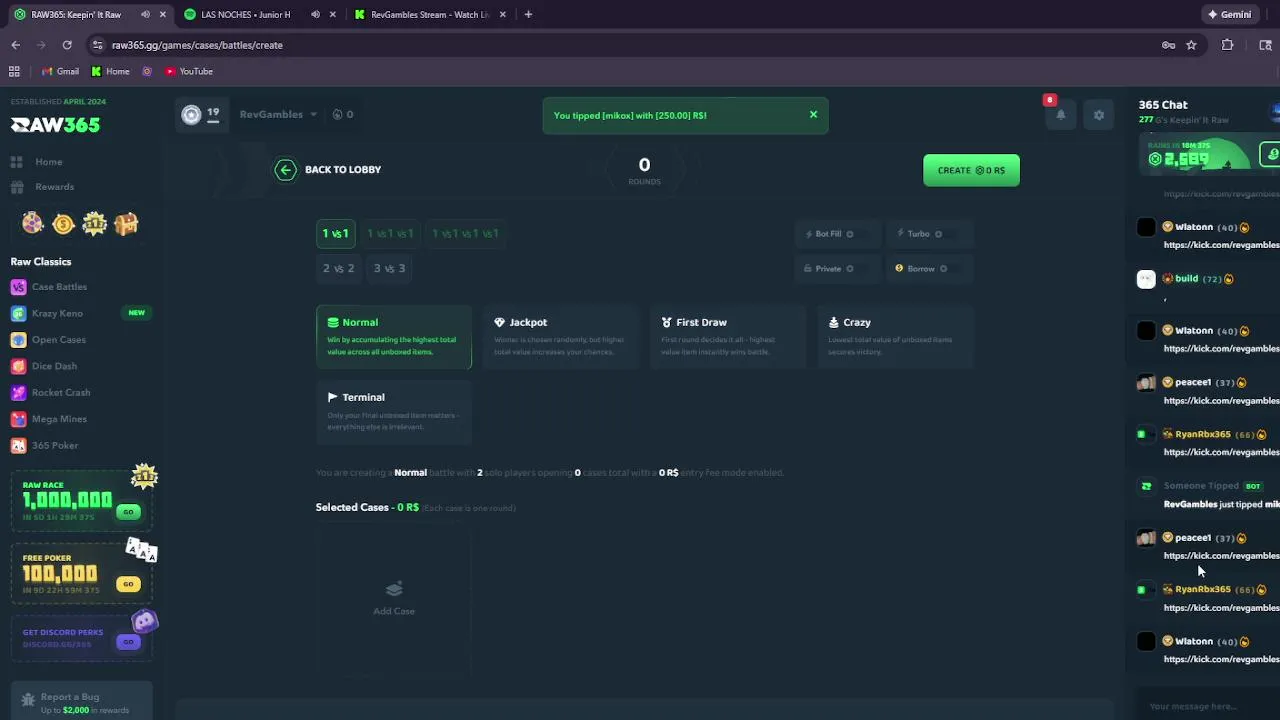Click the coin balance showing 0

pos(343,115)
